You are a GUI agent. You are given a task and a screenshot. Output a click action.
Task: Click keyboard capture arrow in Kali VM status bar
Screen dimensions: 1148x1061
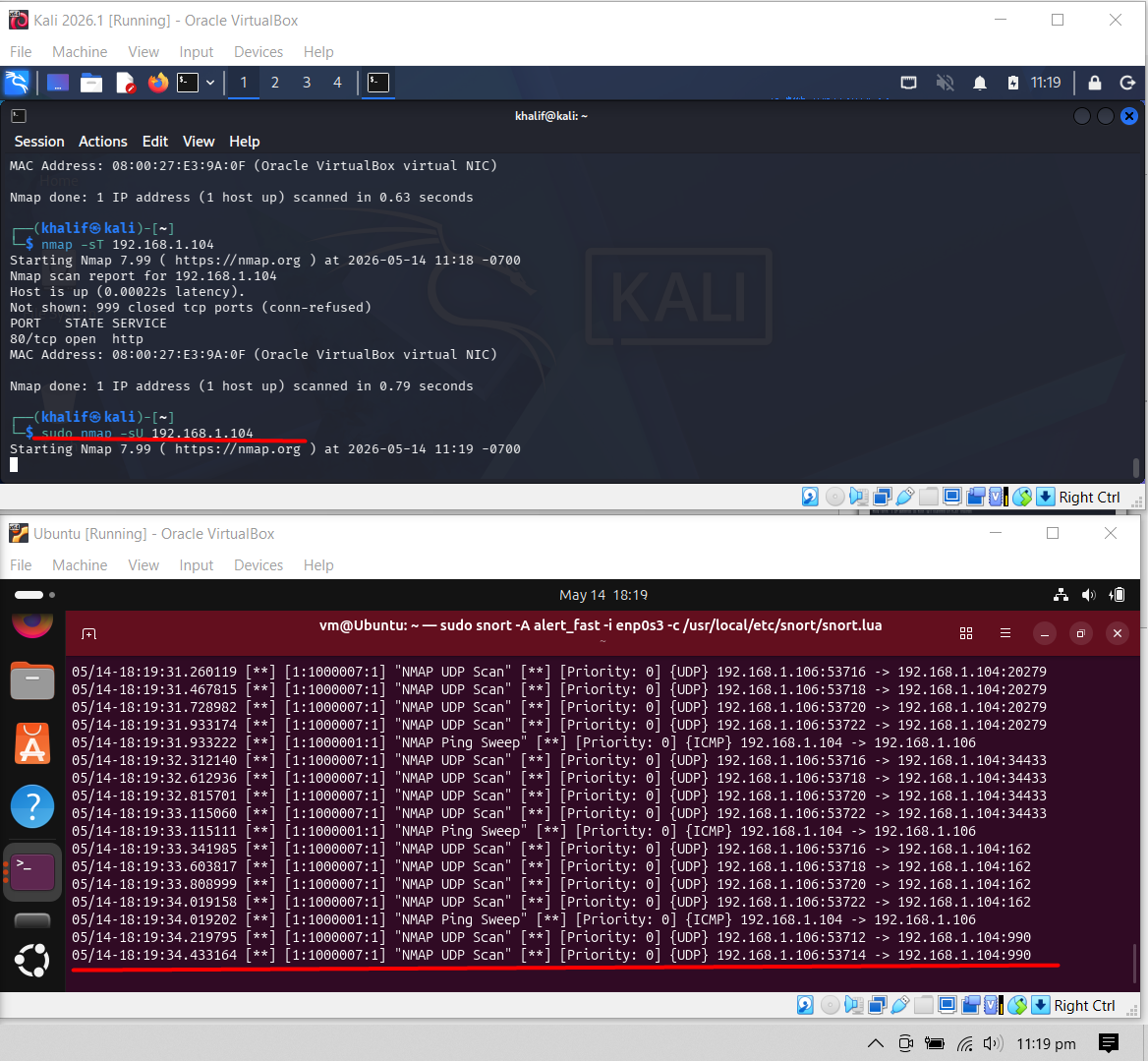[x=1046, y=497]
